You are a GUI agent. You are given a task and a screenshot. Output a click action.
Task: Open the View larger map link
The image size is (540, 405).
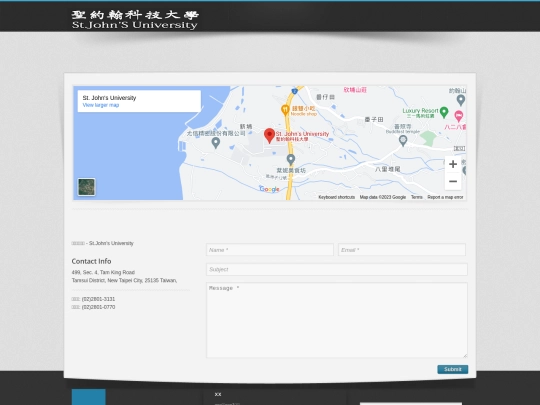tap(101, 105)
